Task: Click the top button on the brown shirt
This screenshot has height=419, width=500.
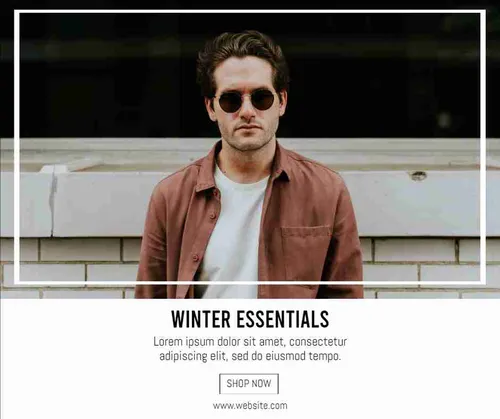Action: tap(213, 217)
